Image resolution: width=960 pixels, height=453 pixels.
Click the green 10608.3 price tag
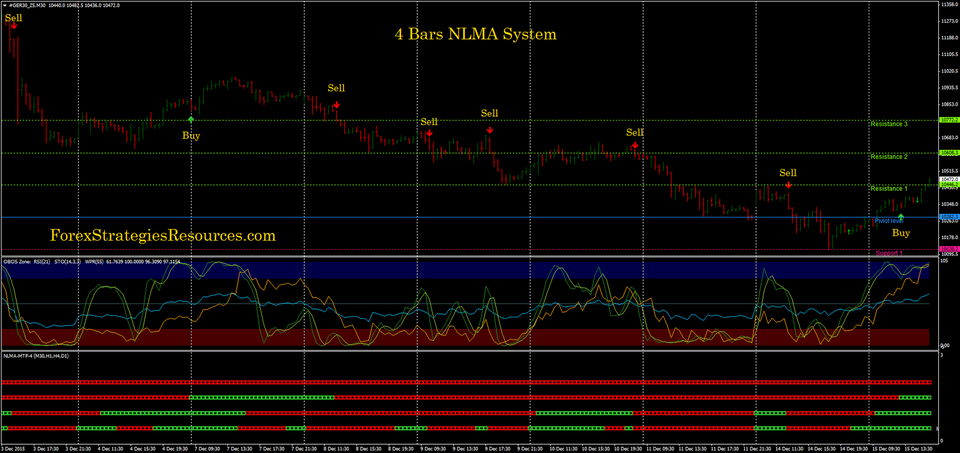pyautogui.click(x=948, y=152)
